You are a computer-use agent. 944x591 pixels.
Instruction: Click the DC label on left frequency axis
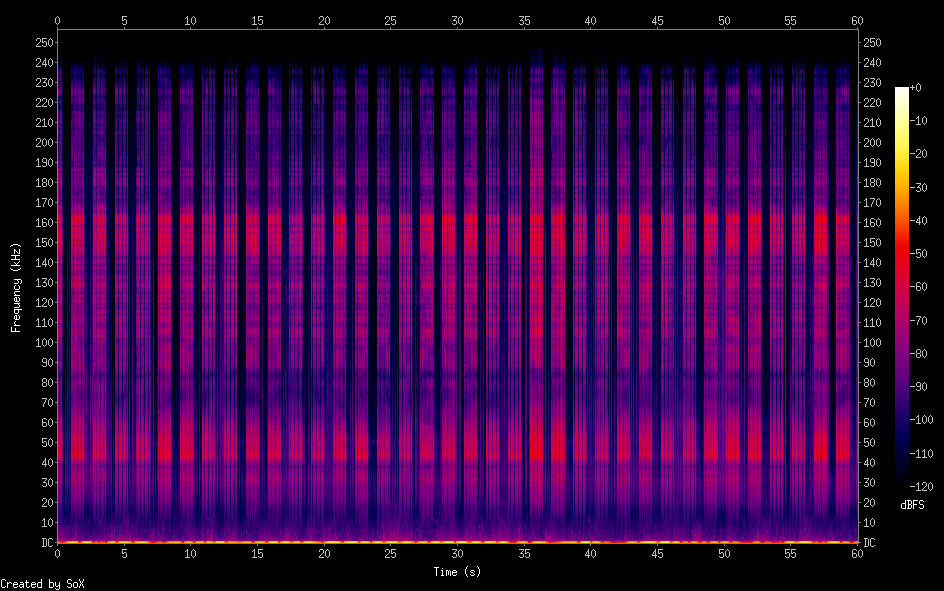point(44,543)
